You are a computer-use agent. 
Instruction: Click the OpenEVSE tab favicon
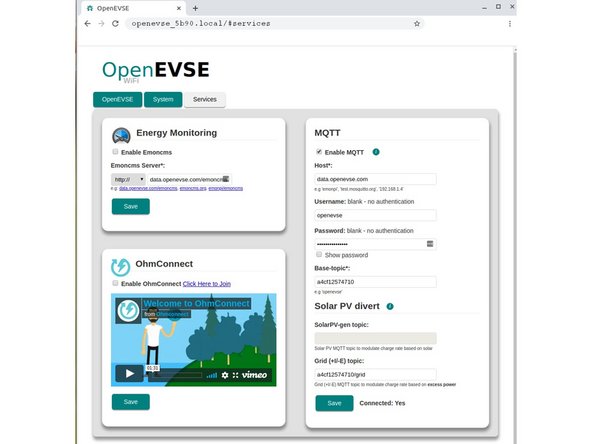tap(90, 8)
